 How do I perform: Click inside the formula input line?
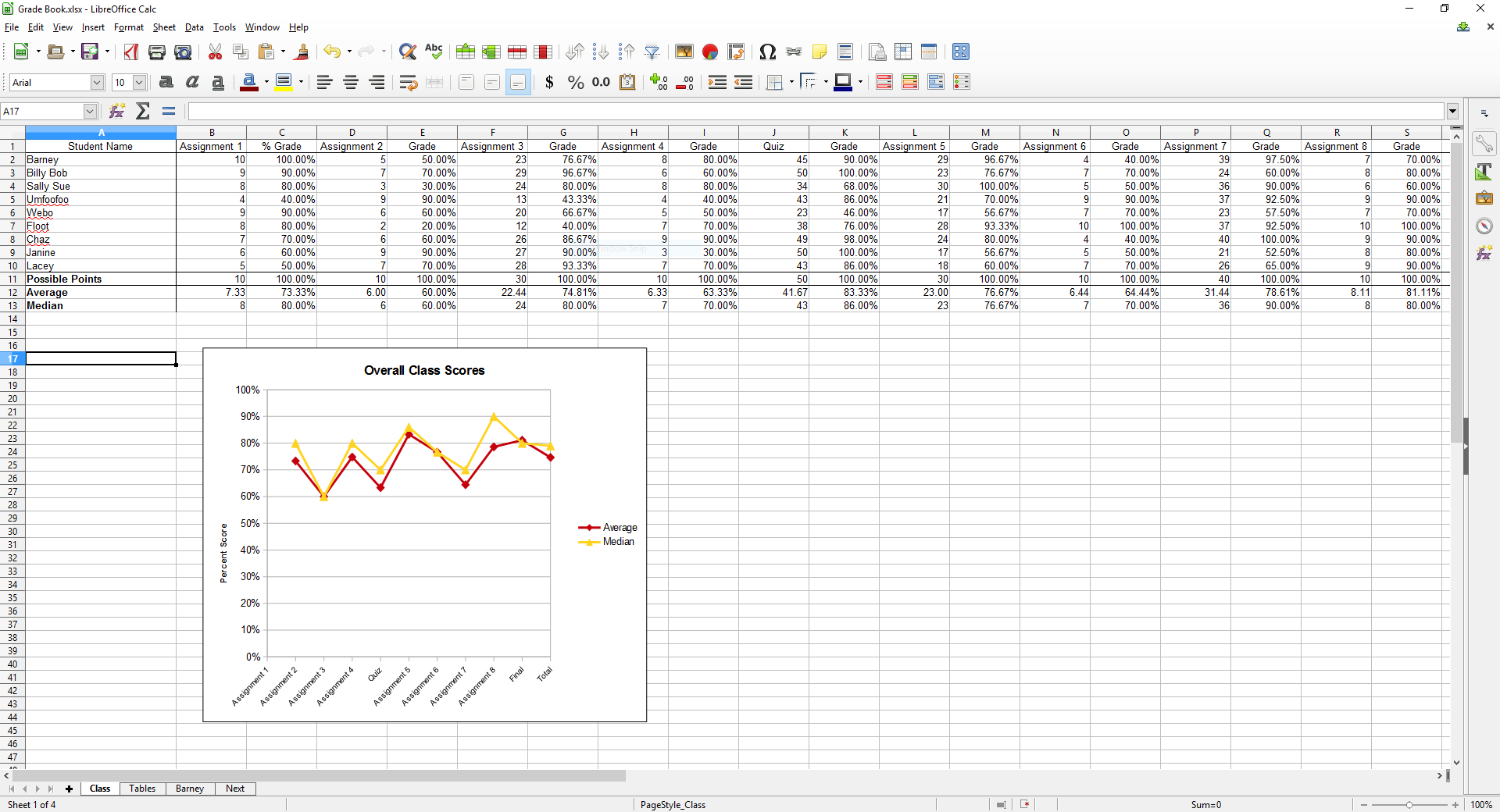pyautogui.click(x=812, y=112)
